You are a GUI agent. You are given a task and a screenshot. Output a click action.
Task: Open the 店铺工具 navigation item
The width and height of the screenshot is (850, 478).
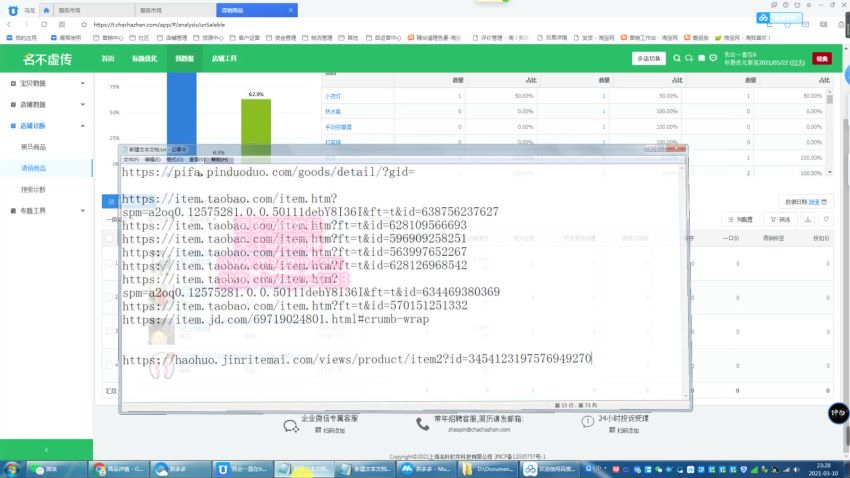click(224, 59)
